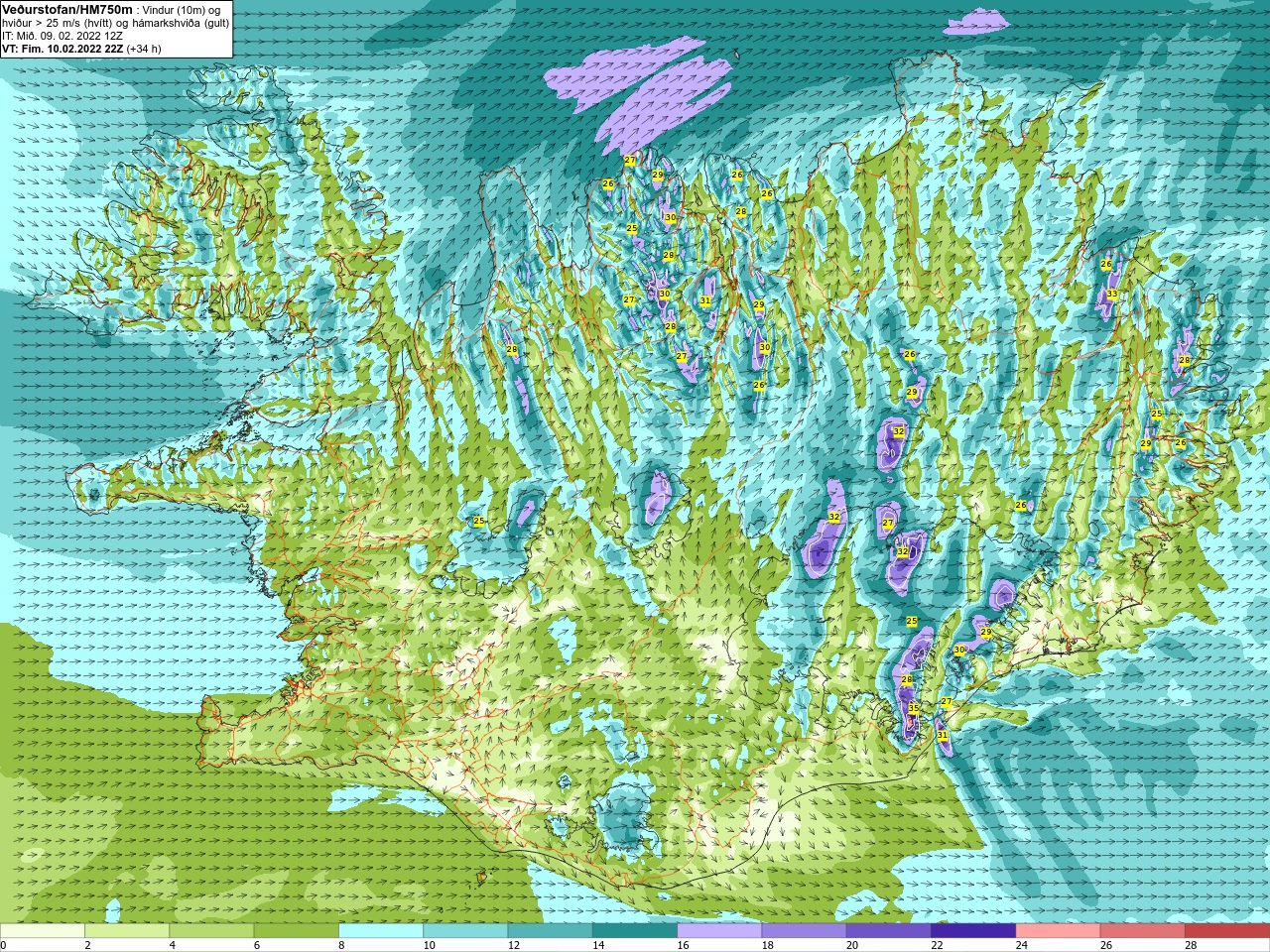1270x952 pixels.
Task: Click the lavender 16–18 legend swatch
Action: pyautogui.click(x=719, y=931)
